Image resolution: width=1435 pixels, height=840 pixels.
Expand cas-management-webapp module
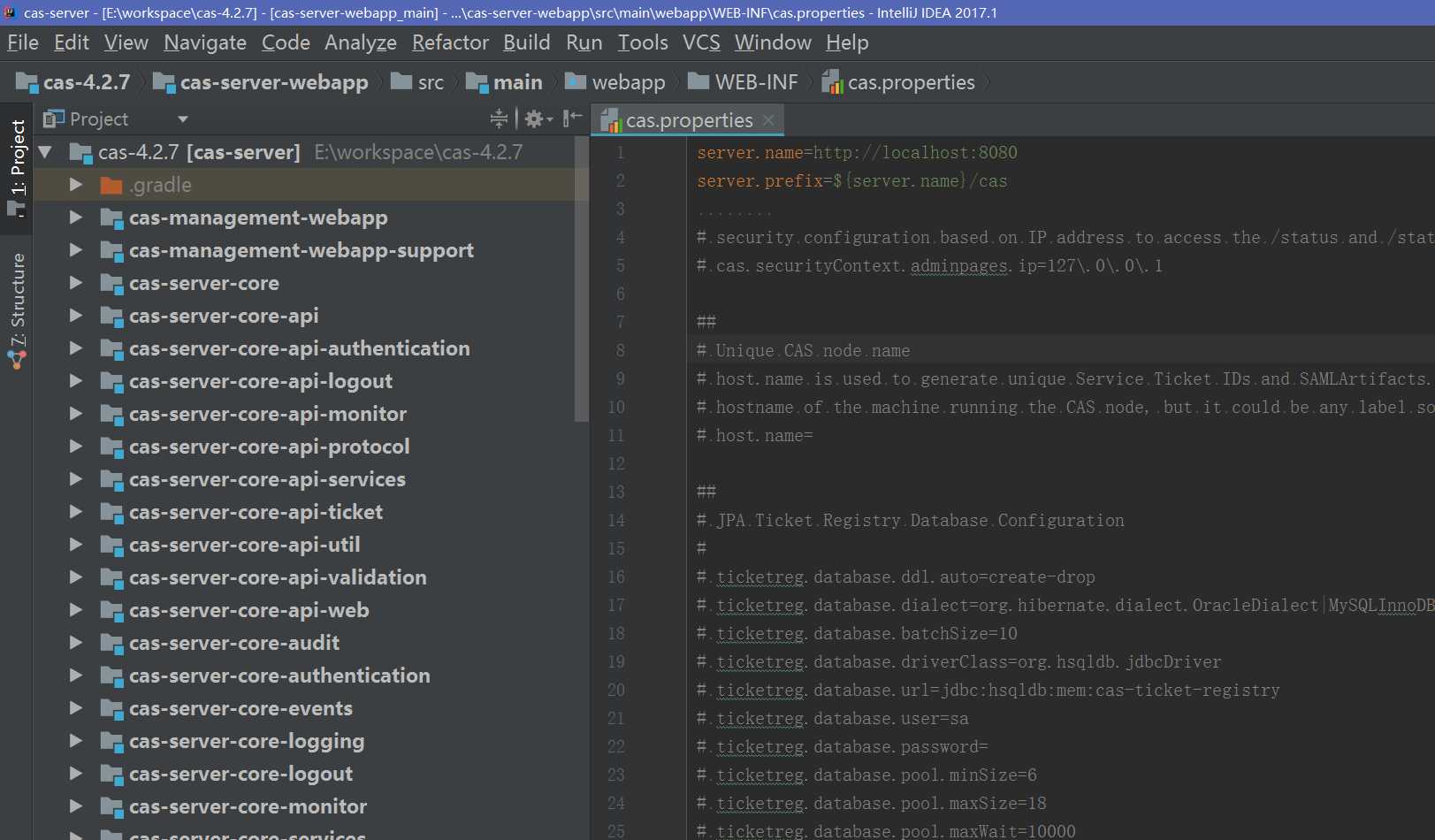pos(76,218)
